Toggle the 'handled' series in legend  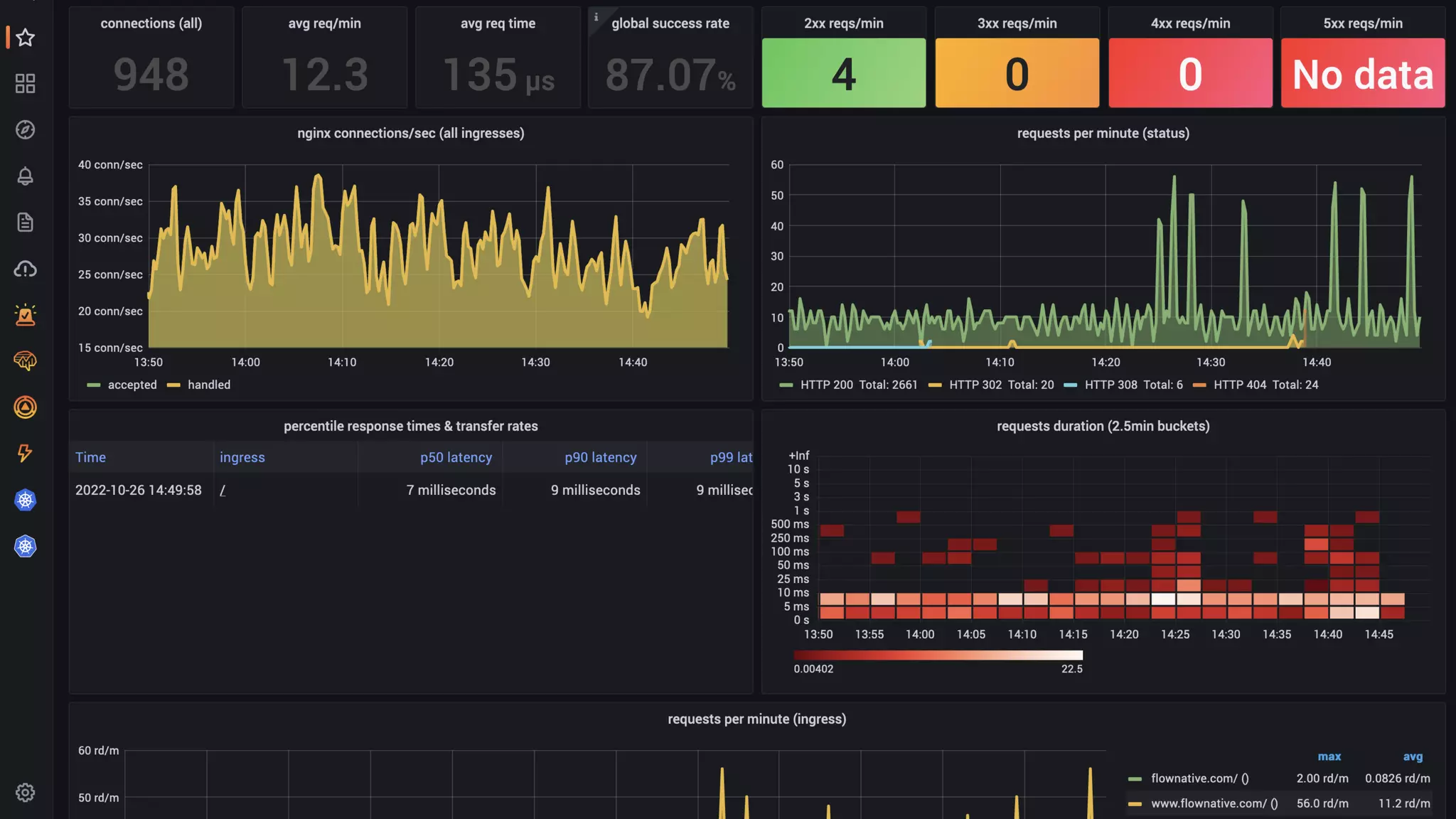pos(208,385)
